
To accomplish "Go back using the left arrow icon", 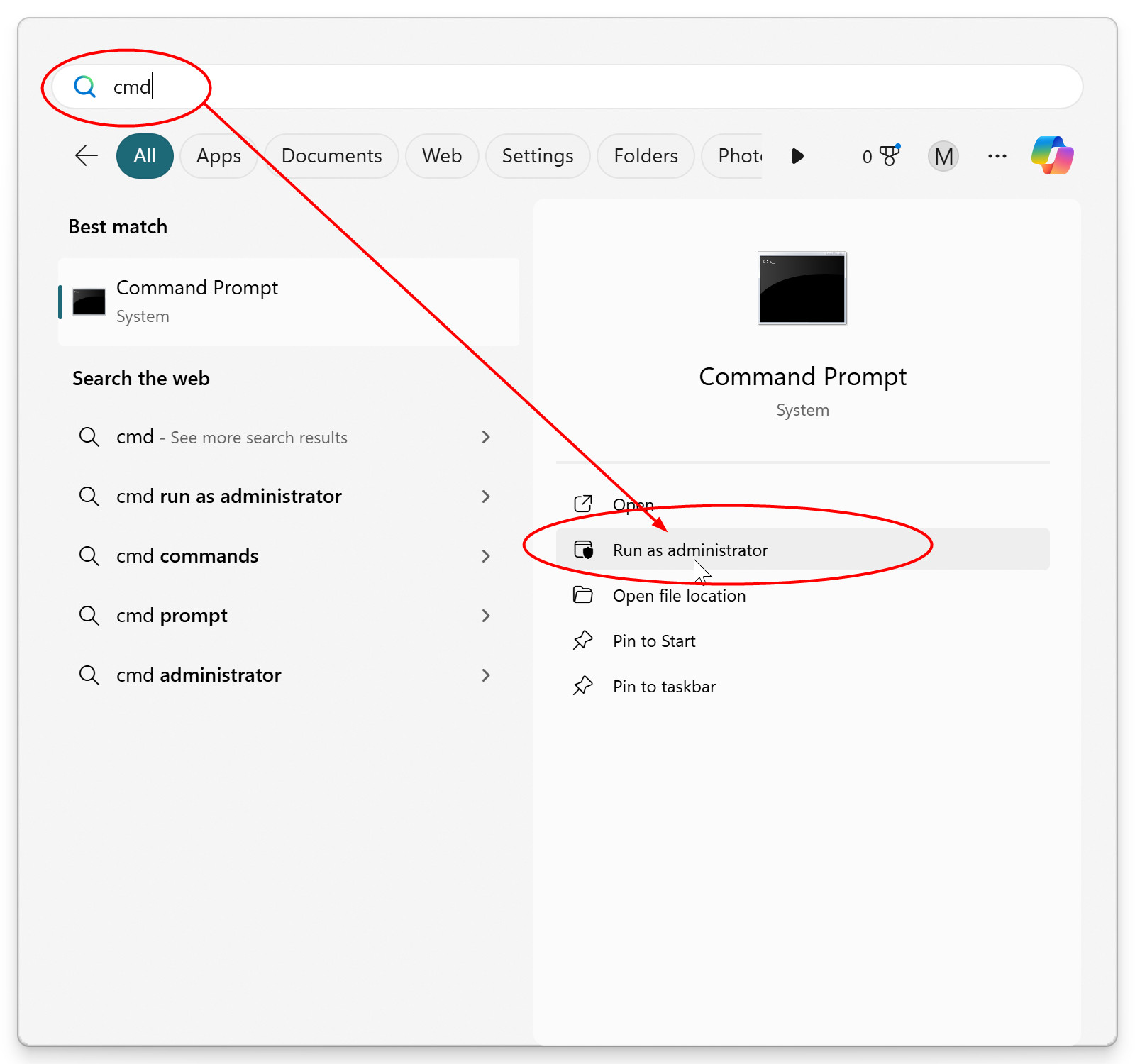I will click(87, 155).
